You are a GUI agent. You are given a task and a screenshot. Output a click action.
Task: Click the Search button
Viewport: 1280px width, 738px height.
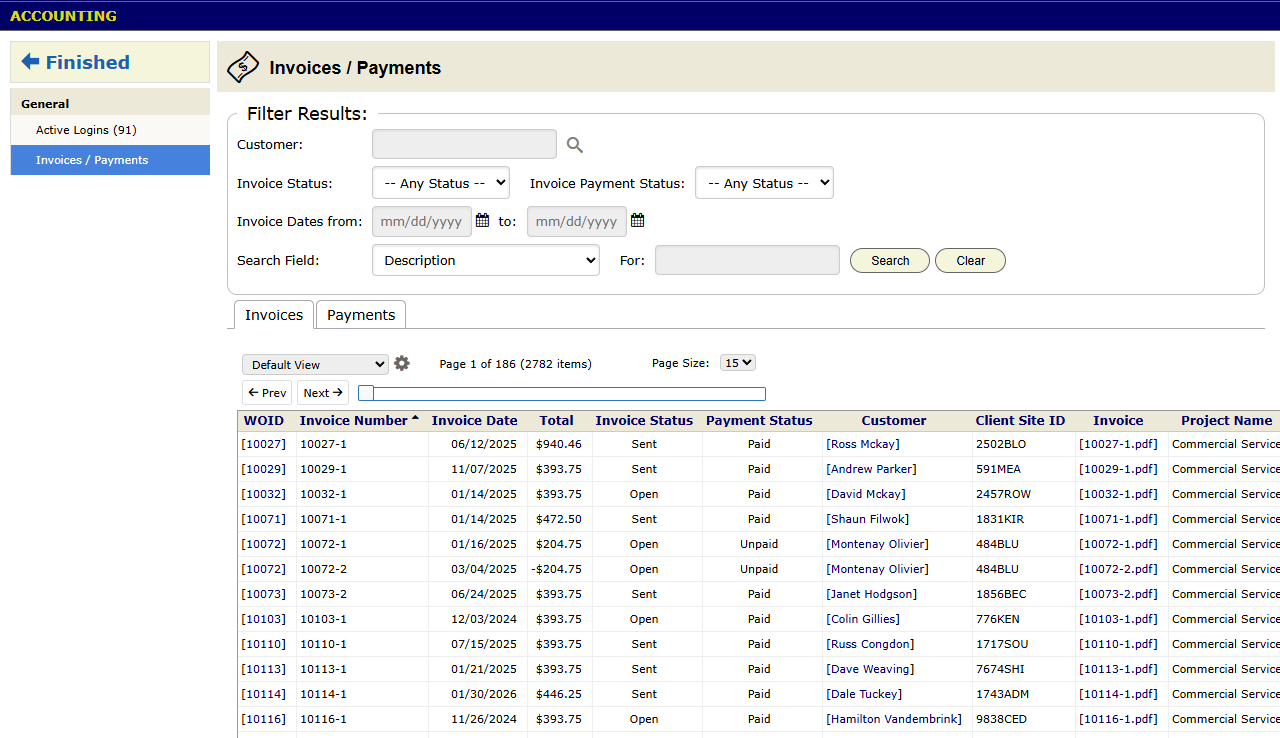tap(890, 261)
